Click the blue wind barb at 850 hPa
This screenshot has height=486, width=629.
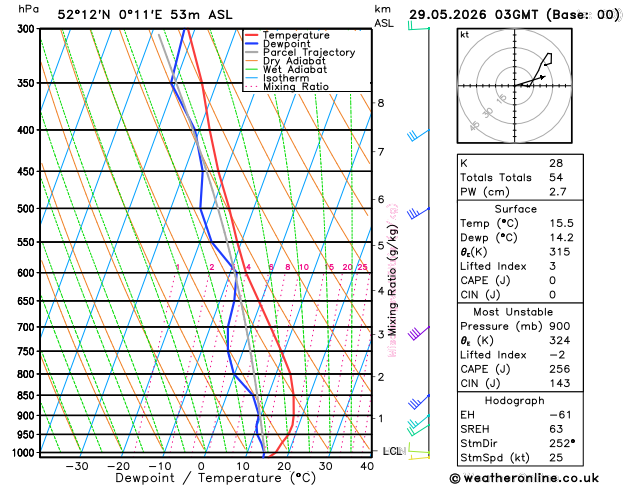coord(419,402)
